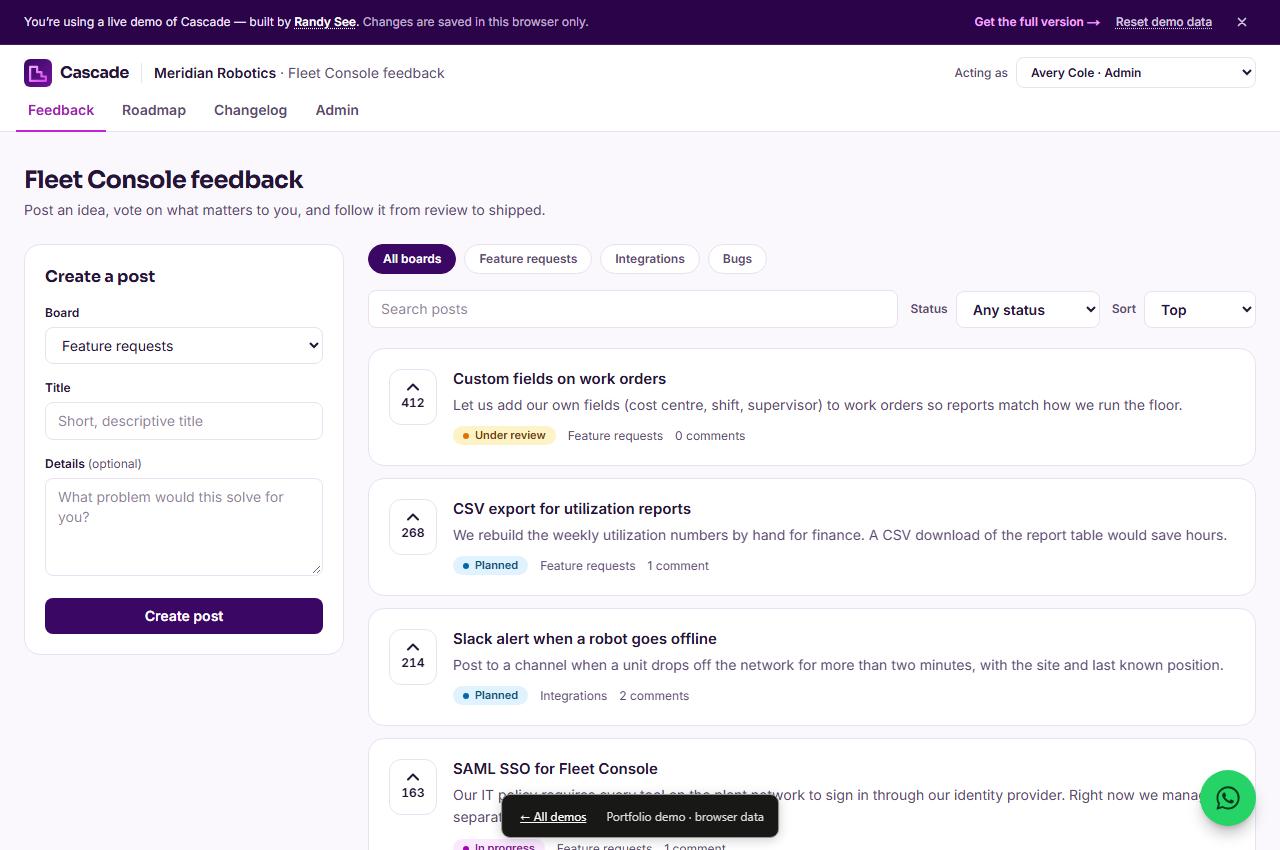
Task: Click the 0 comments text on Custom fields post
Action: pos(710,436)
